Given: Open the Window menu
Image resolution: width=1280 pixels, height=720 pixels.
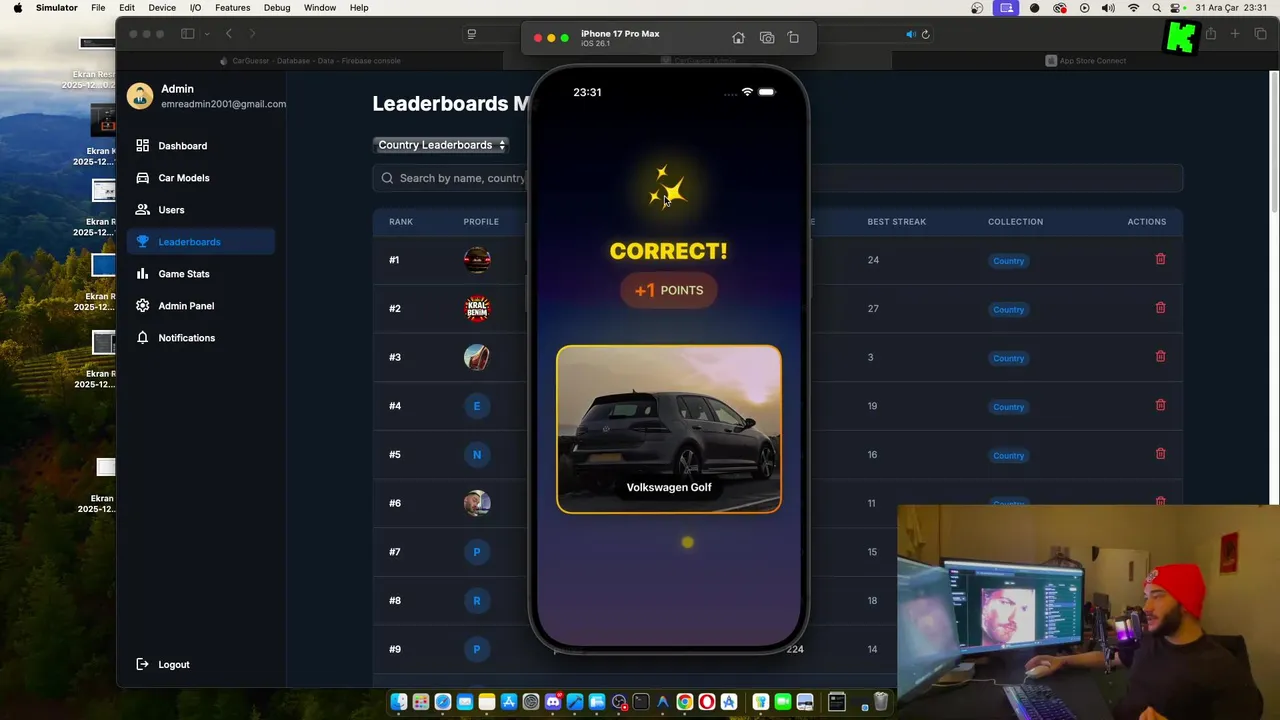Looking at the screenshot, I should pyautogui.click(x=320, y=8).
